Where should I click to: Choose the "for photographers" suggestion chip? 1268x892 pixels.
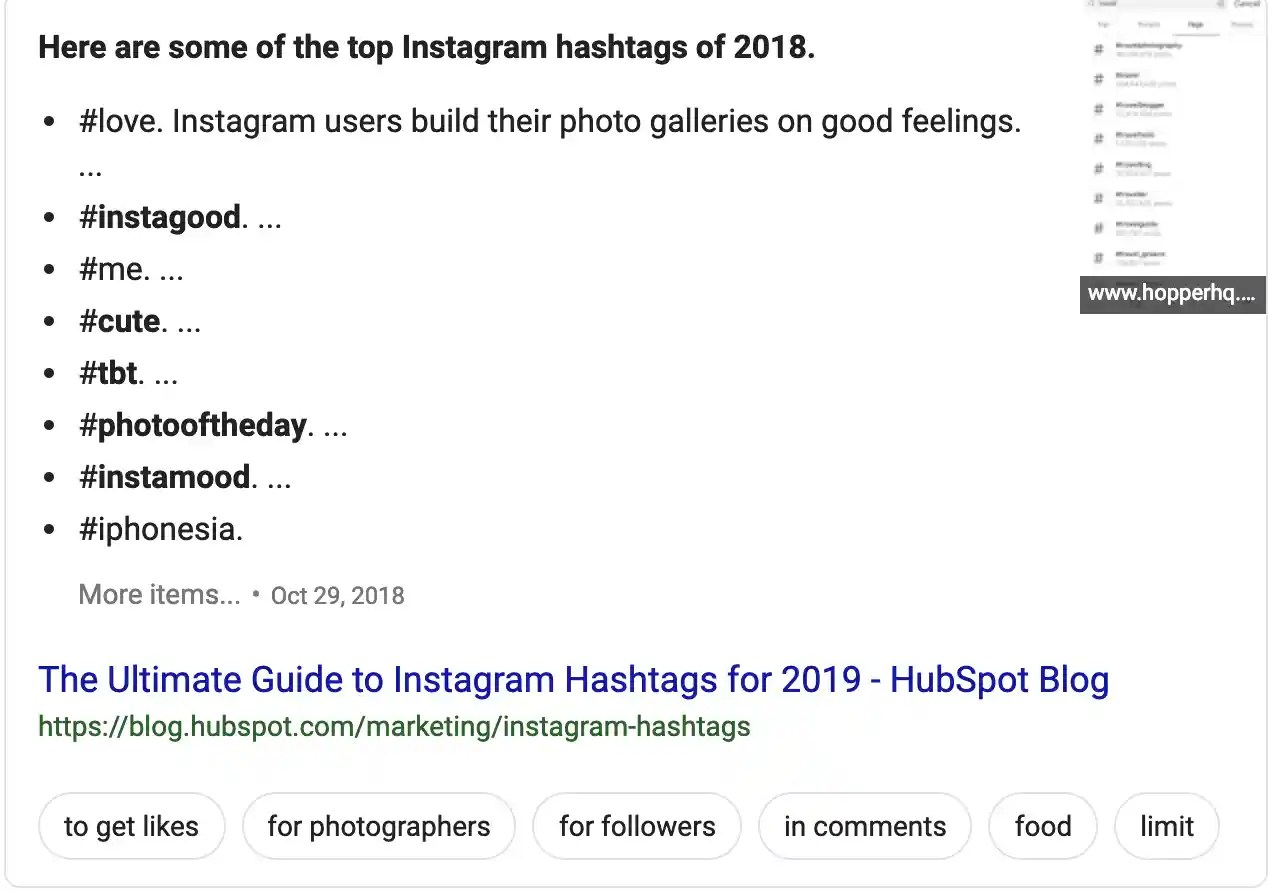pos(379,826)
